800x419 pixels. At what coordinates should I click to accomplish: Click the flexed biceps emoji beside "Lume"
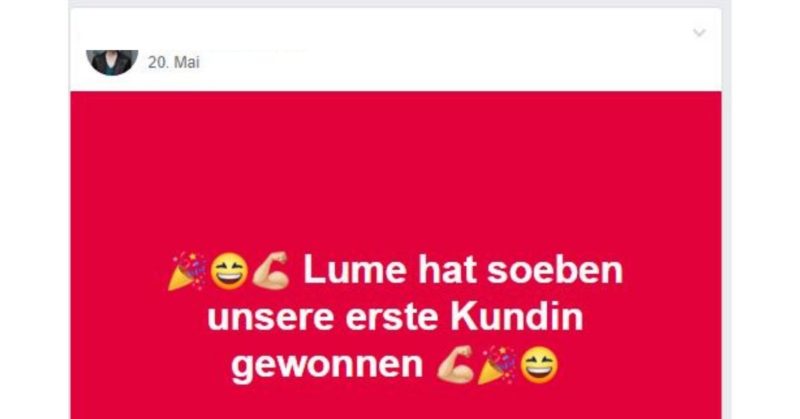(x=271, y=271)
